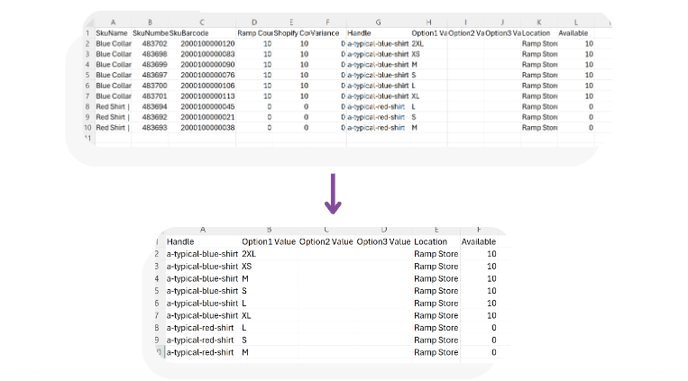Viewport: 688px width, 381px height.
Task: Click the purple downward arrow
Action: point(333,194)
